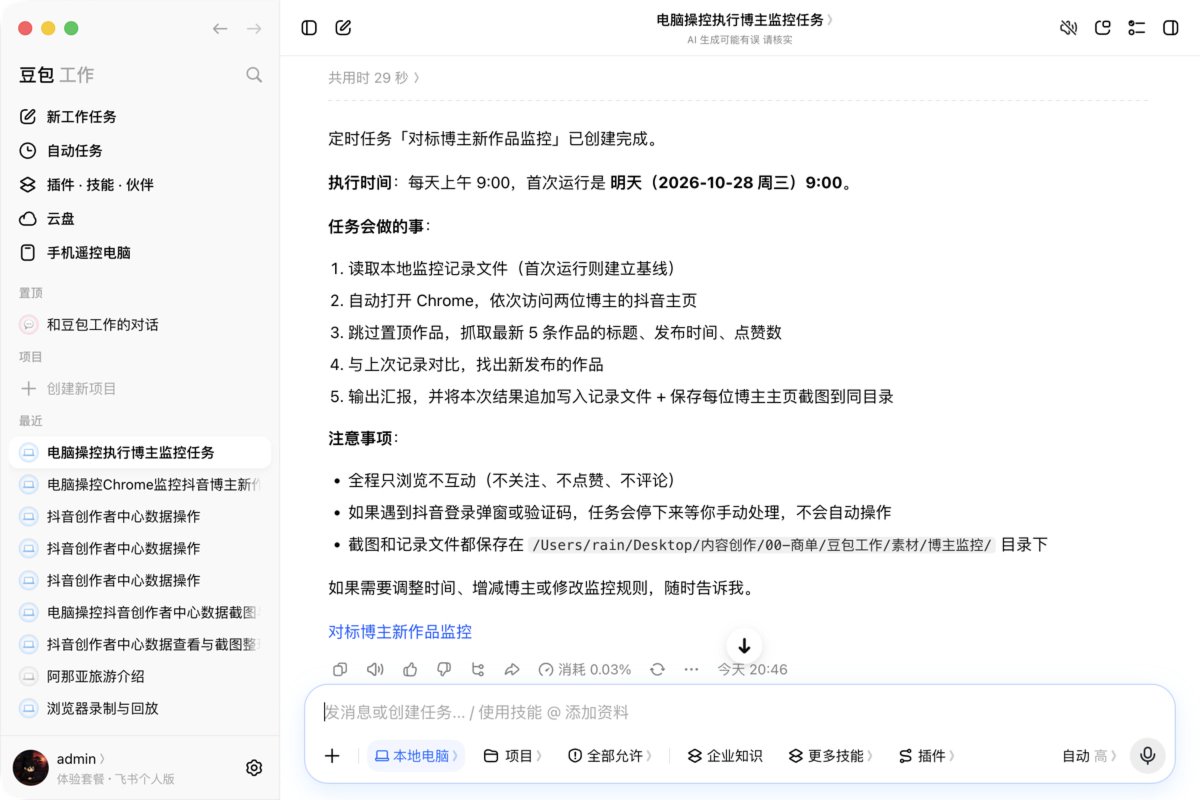Select chat 电脑操控执行博主监控任务 in sidebar
This screenshot has width=1200, height=800.
pos(140,453)
